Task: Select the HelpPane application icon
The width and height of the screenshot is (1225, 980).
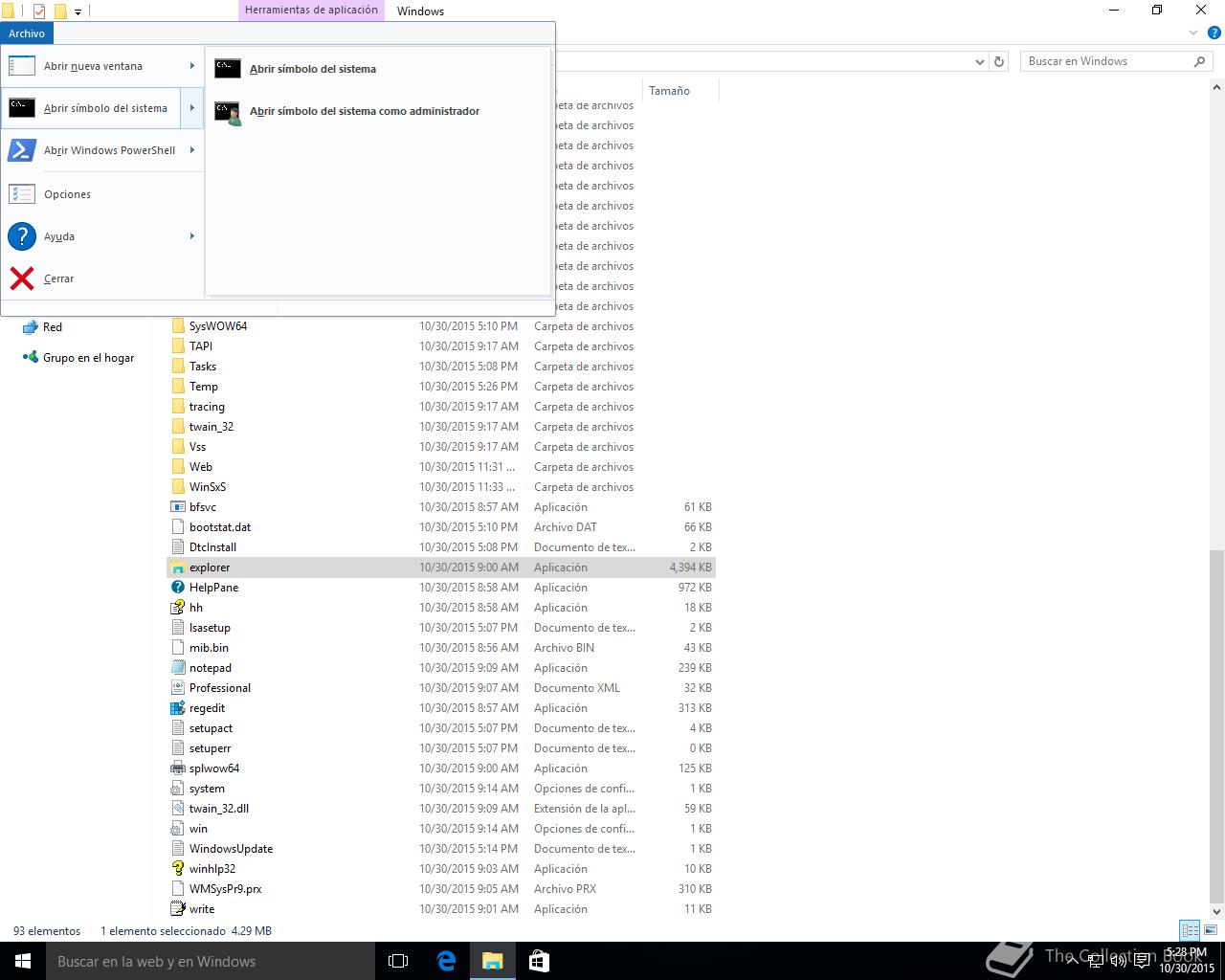Action: [178, 588]
